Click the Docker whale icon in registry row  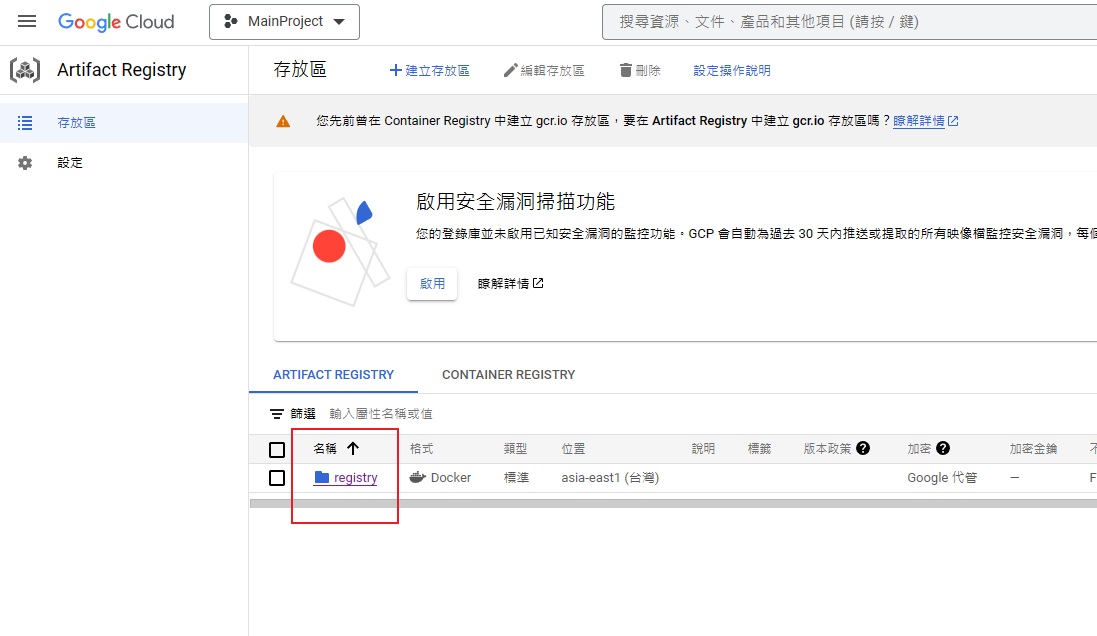418,477
